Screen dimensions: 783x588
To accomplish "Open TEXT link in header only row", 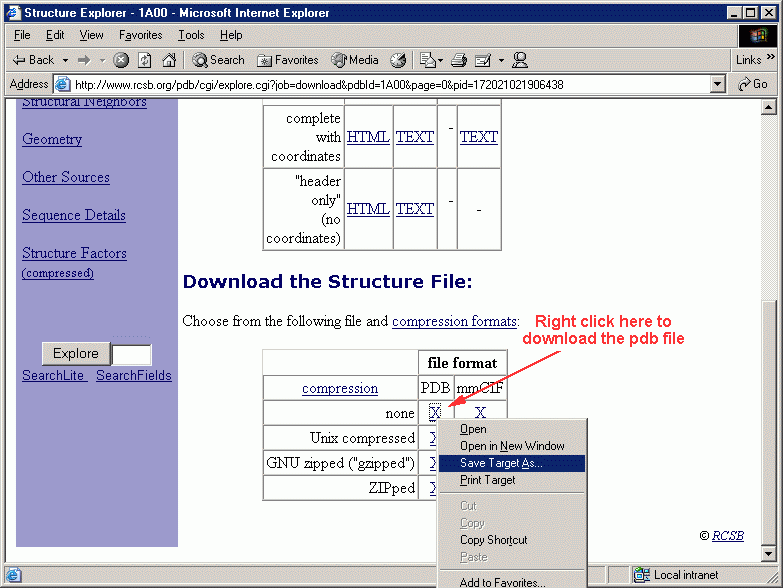I will click(x=415, y=209).
